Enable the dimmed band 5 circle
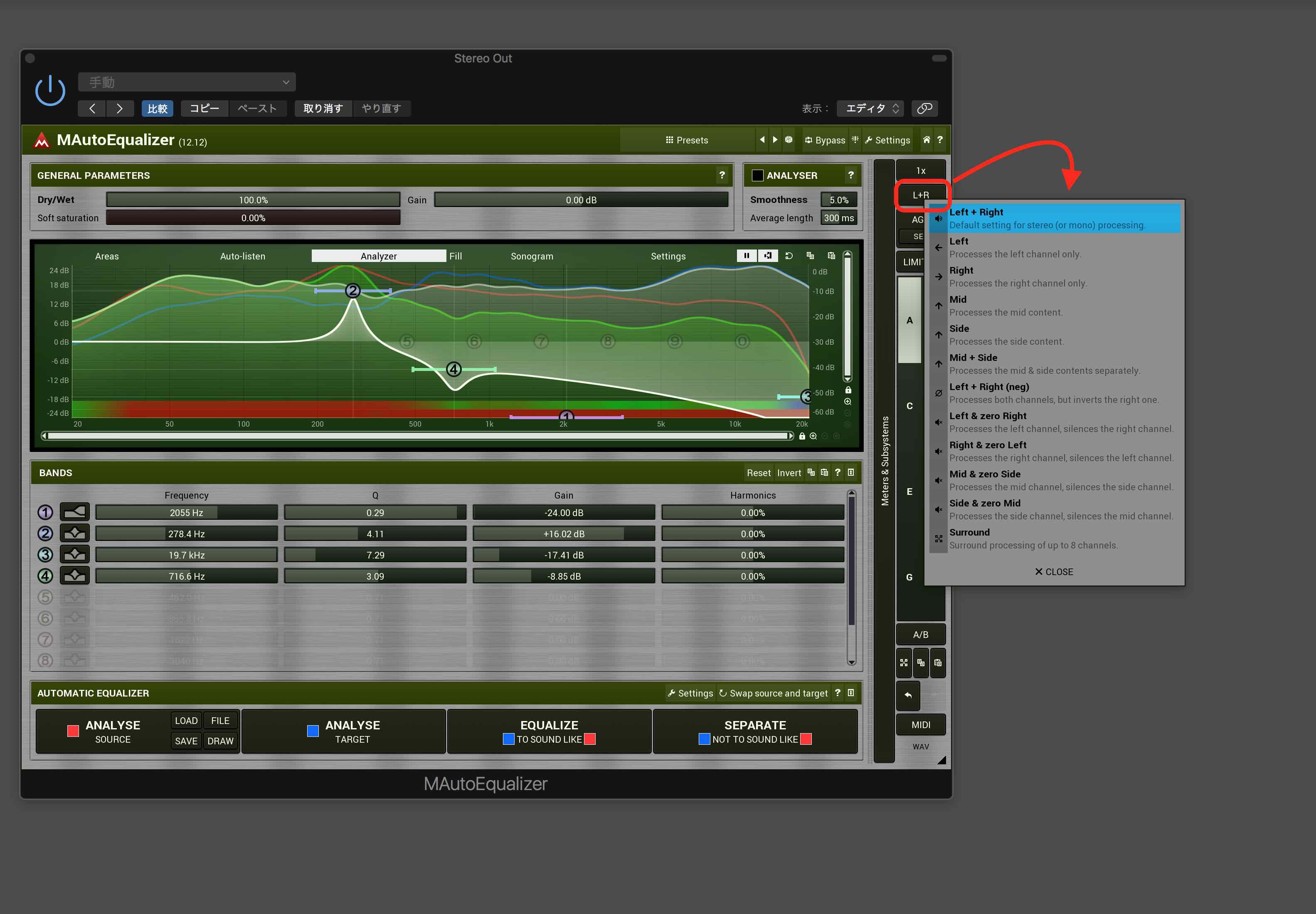 (x=45, y=597)
